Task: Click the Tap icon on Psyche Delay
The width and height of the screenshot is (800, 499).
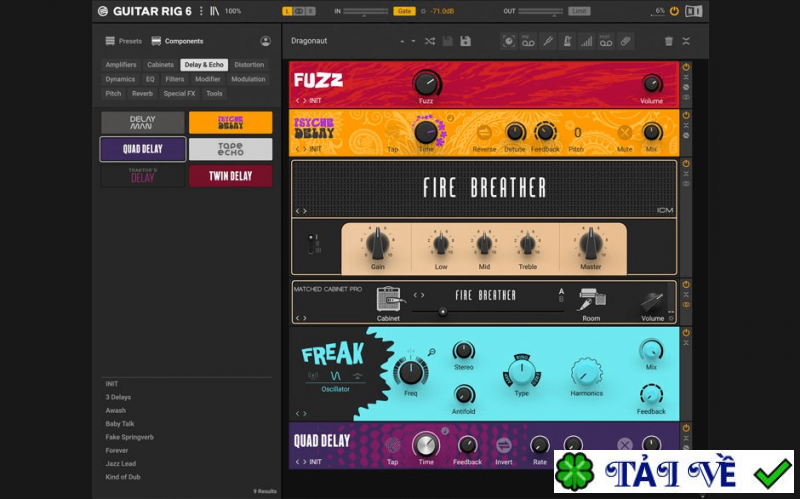Action: (392, 134)
